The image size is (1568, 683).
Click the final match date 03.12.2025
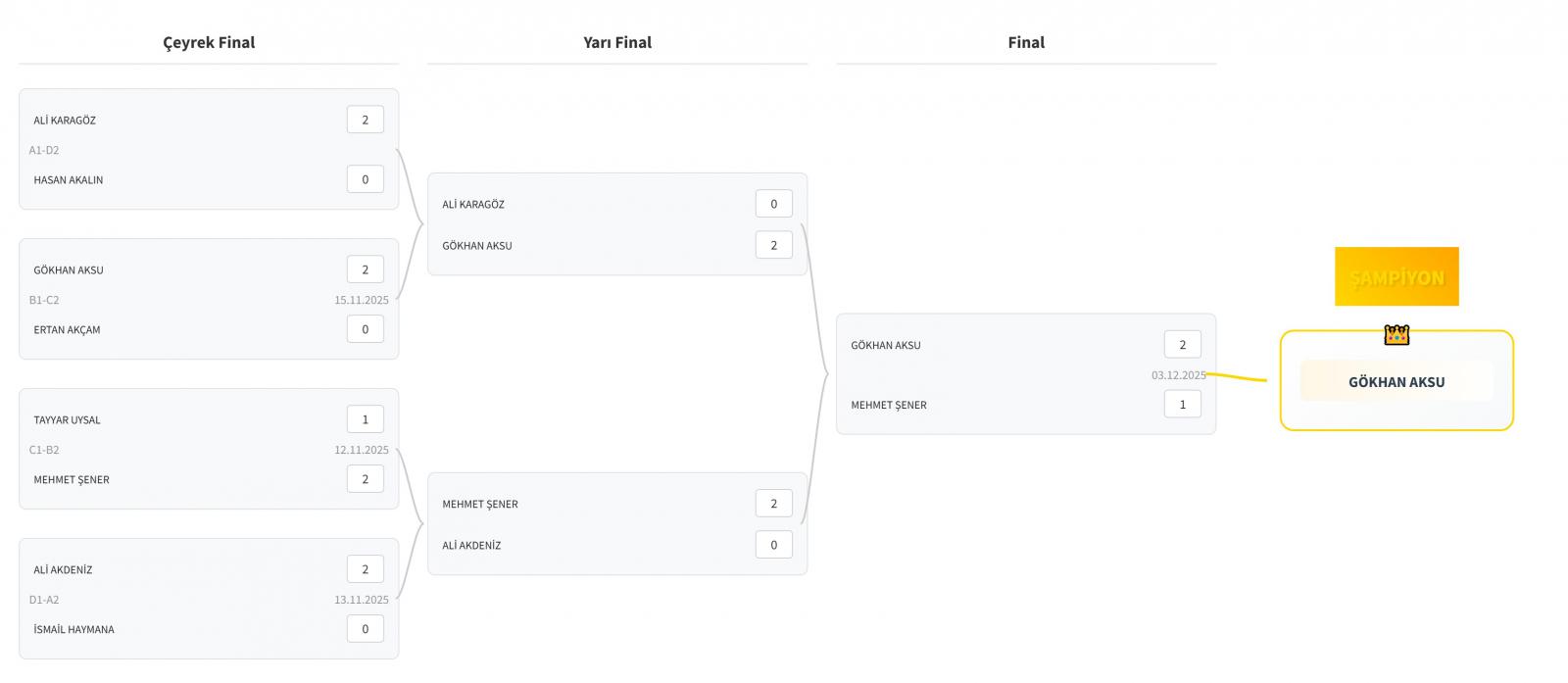tap(1178, 375)
